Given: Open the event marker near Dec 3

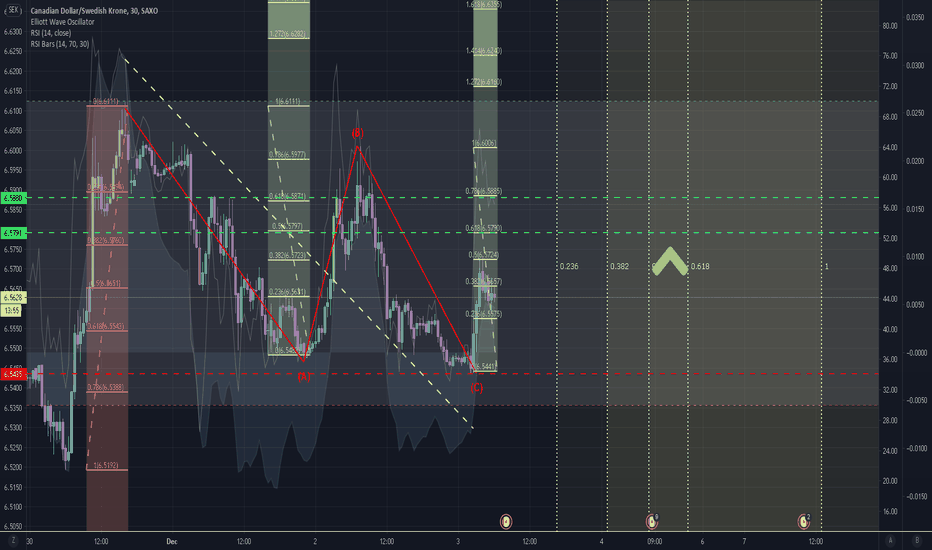Looking at the screenshot, I should 506,521.
